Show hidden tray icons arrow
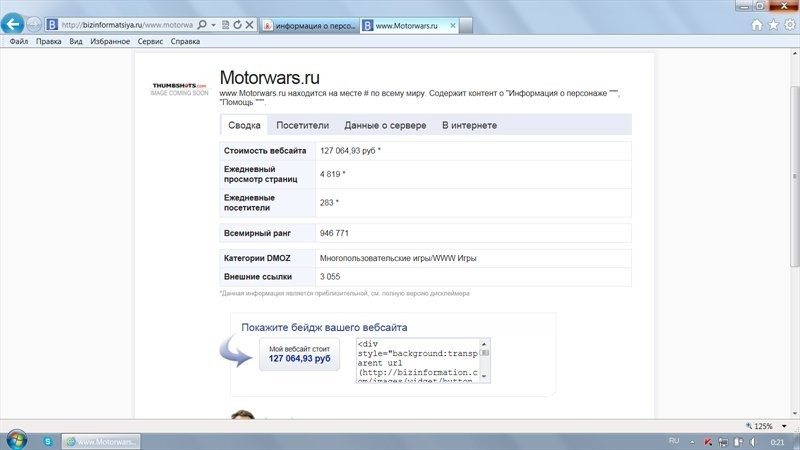This screenshot has width=800, height=450. 692,442
